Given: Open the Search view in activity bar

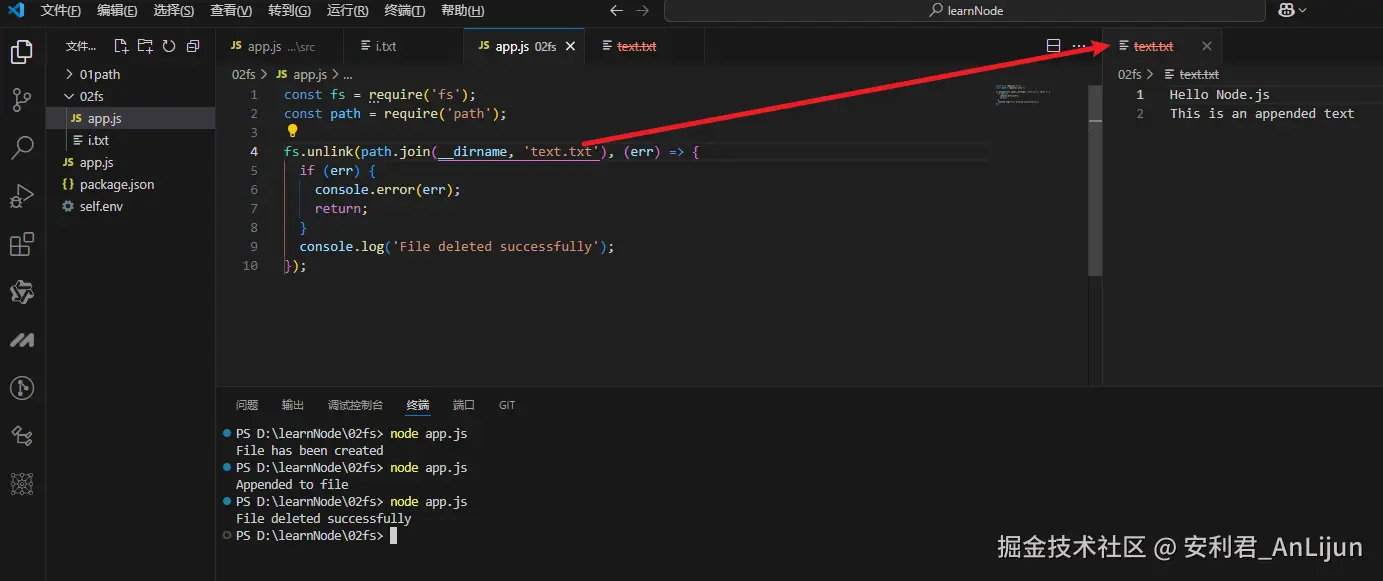Looking at the screenshot, I should tap(22, 148).
